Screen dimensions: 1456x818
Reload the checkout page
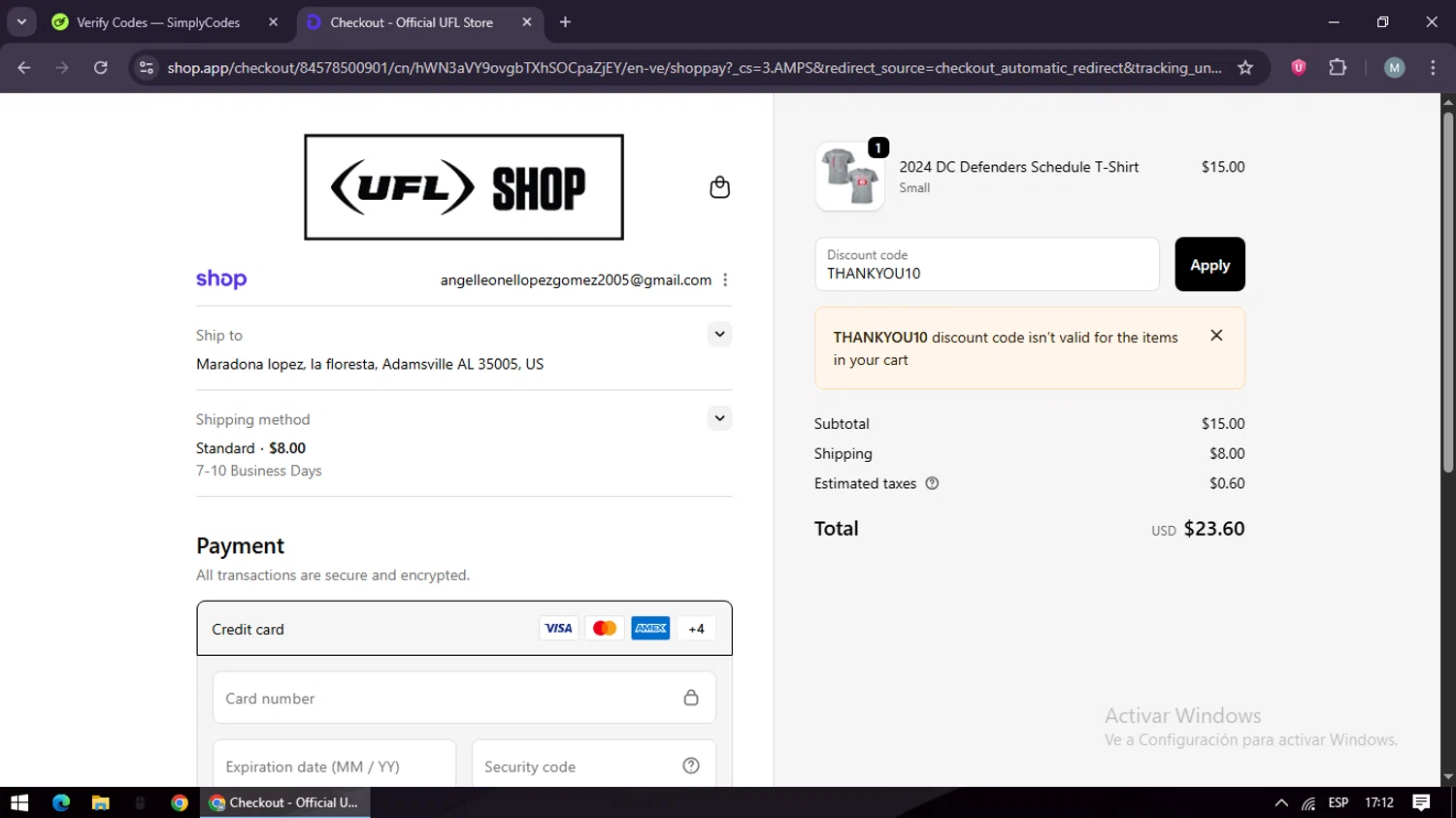point(100,67)
